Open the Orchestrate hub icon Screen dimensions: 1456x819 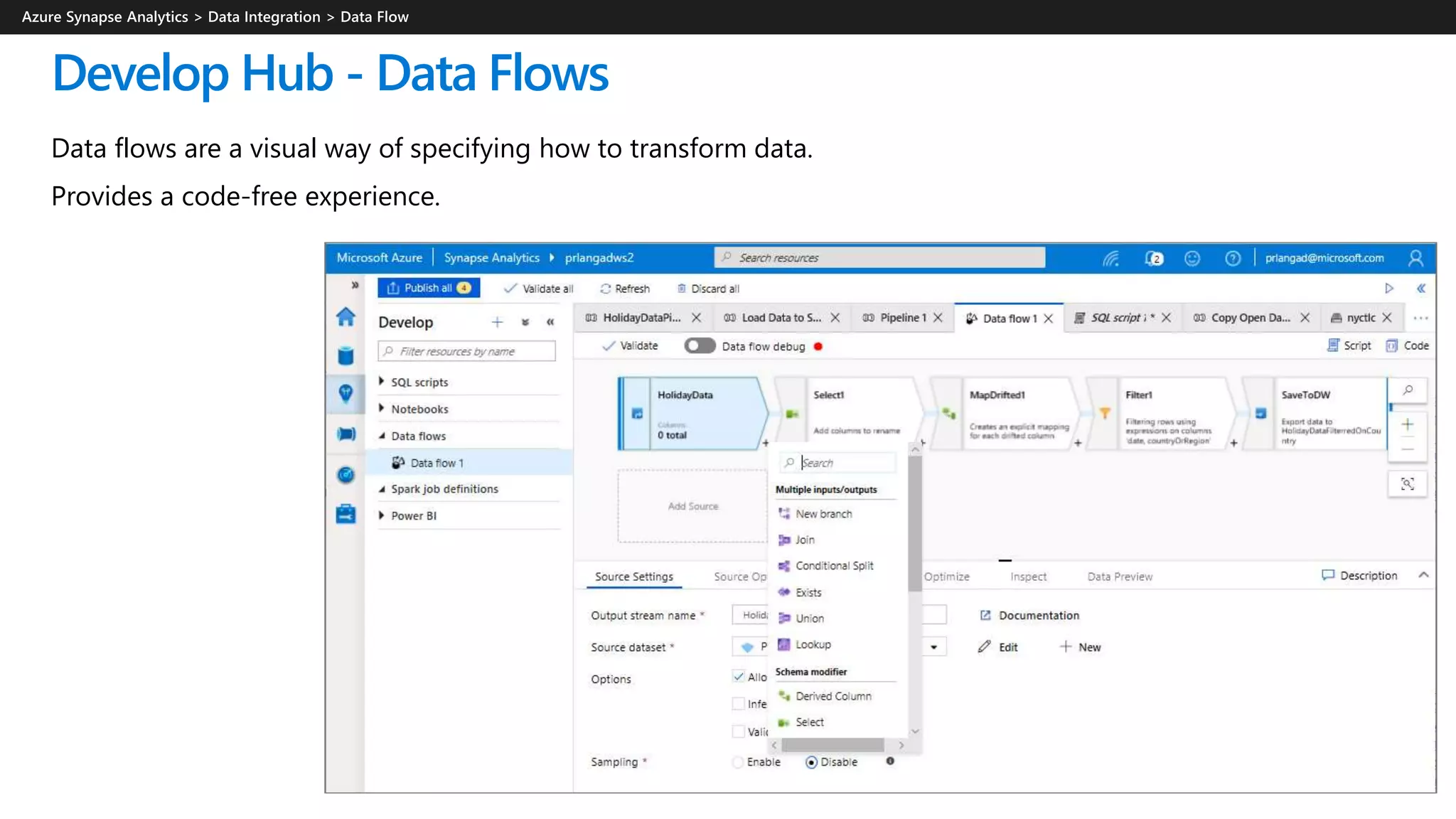click(346, 434)
